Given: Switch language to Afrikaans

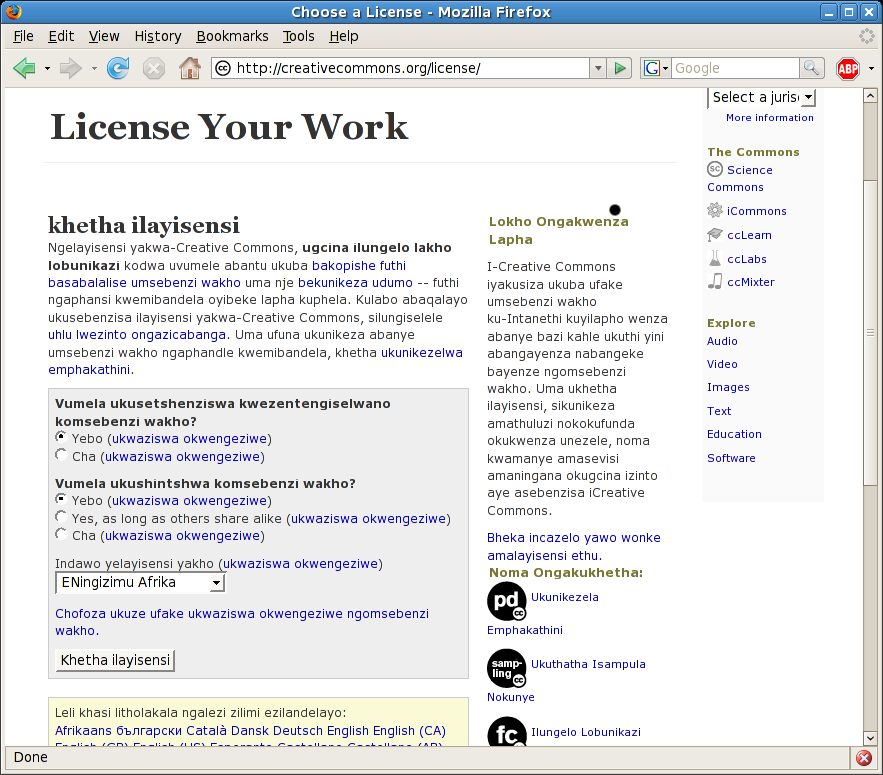Looking at the screenshot, I should point(83,731).
